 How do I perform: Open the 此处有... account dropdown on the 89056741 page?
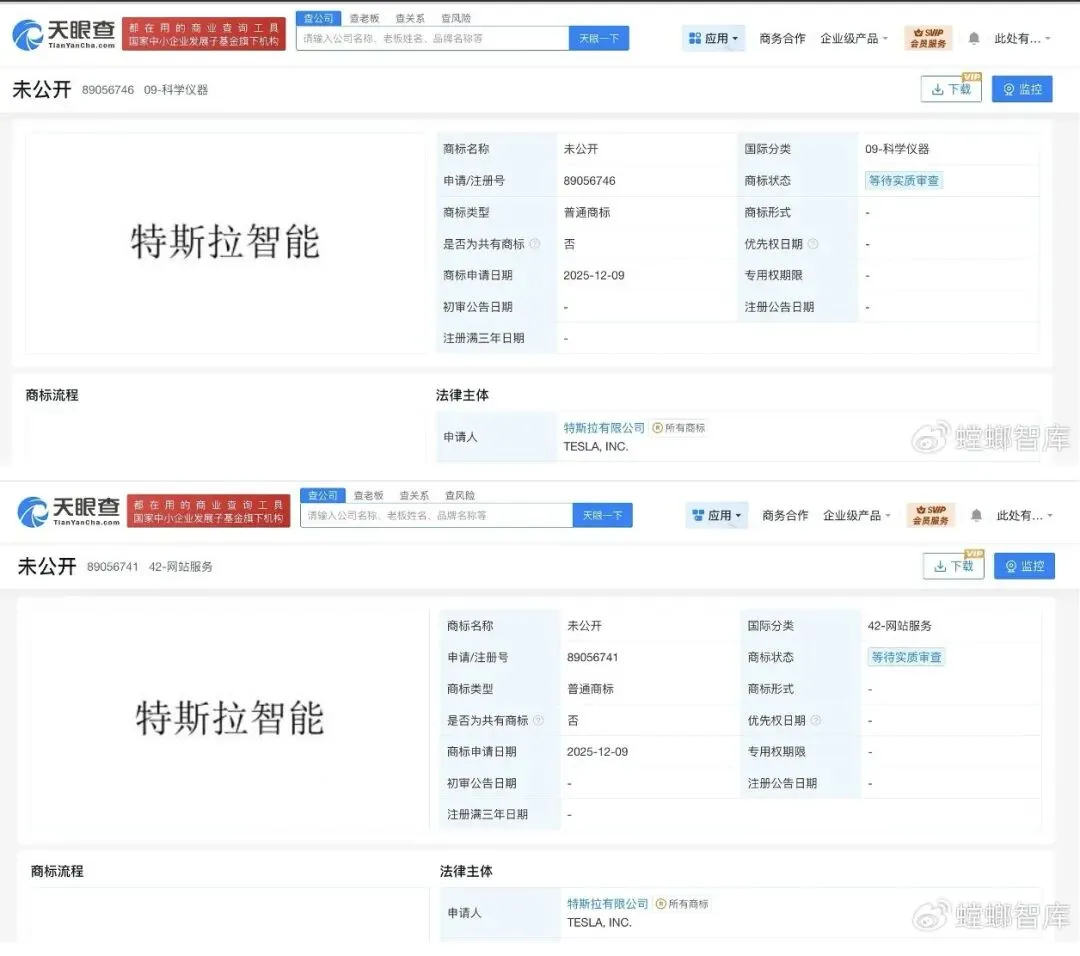(x=1024, y=515)
